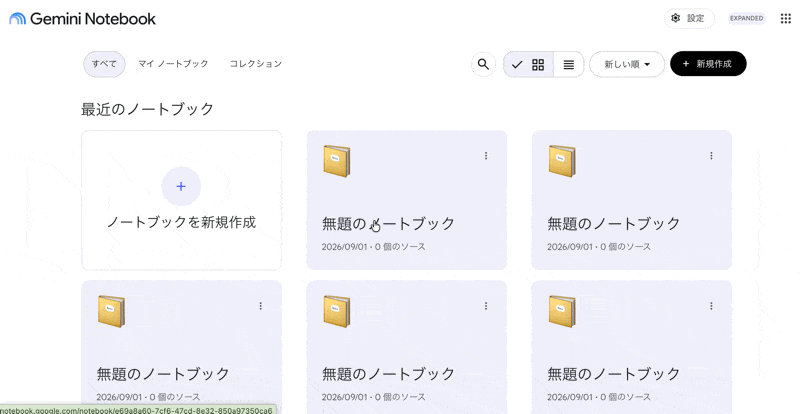Click the 新規作成 button
The width and height of the screenshot is (800, 414).
(x=708, y=64)
